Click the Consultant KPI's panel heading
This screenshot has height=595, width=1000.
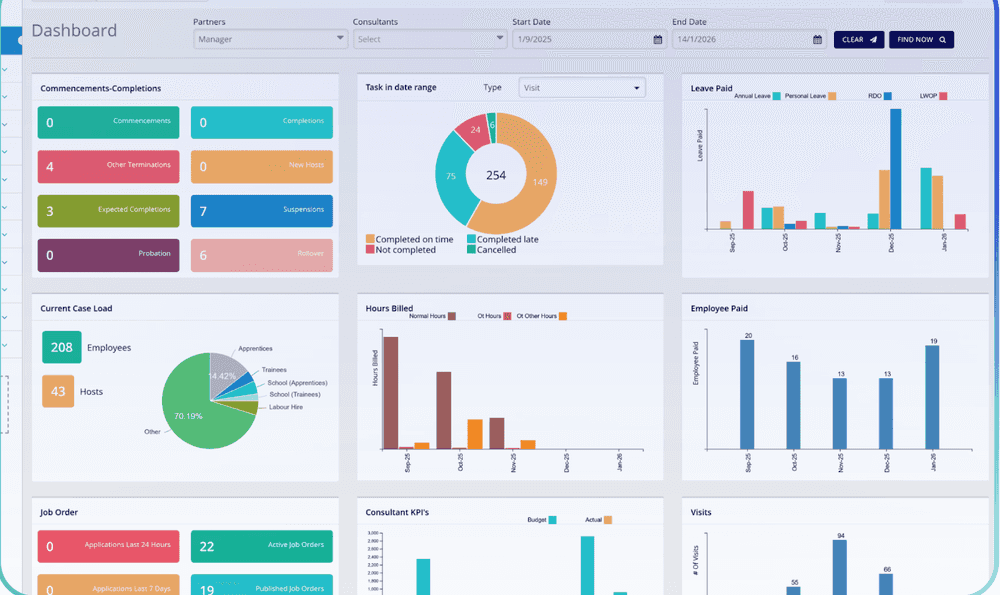pyautogui.click(x=397, y=512)
